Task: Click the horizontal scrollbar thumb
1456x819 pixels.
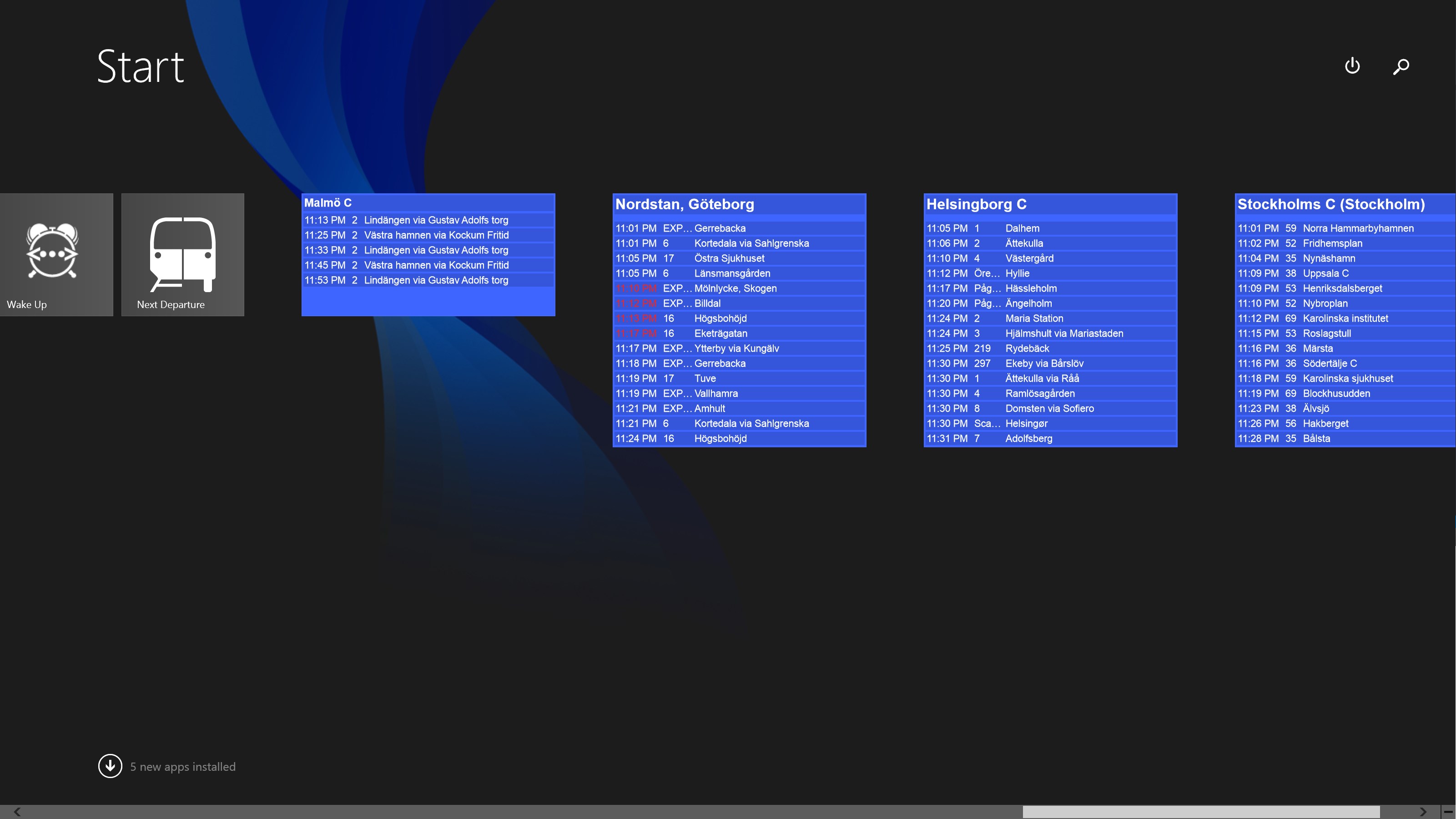Action: click(x=1200, y=812)
